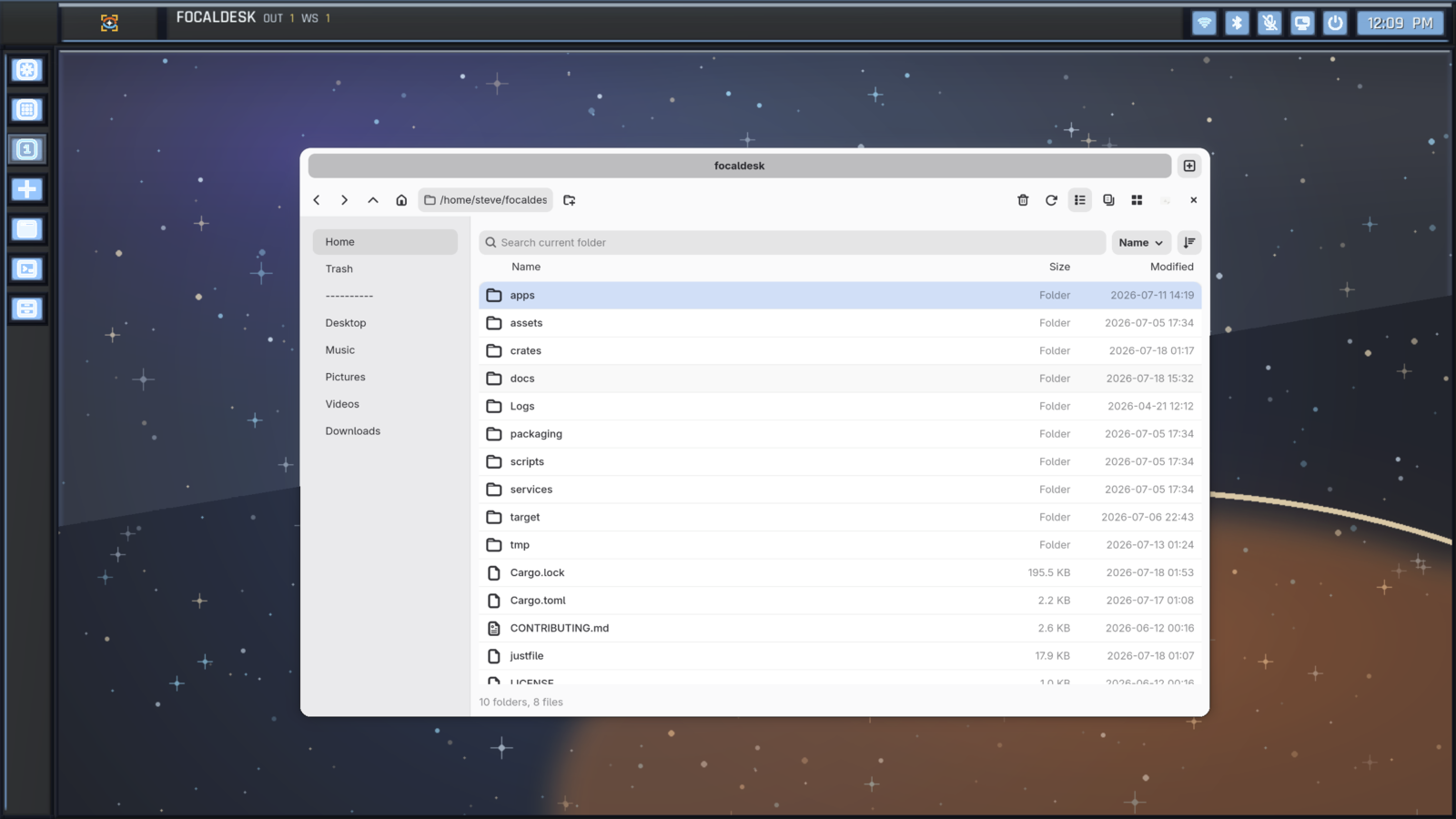Select the CONTRIBUTING.md file

[x=840, y=628]
